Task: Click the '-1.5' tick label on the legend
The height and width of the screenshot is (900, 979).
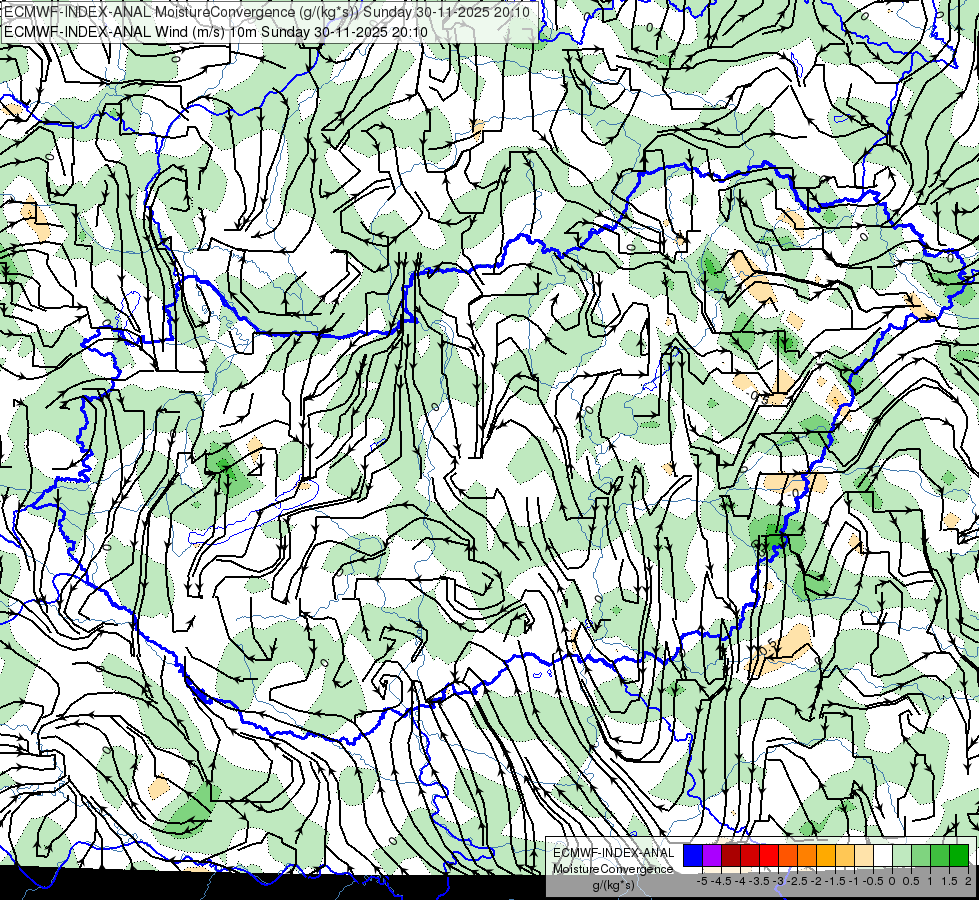Action: [x=835, y=881]
